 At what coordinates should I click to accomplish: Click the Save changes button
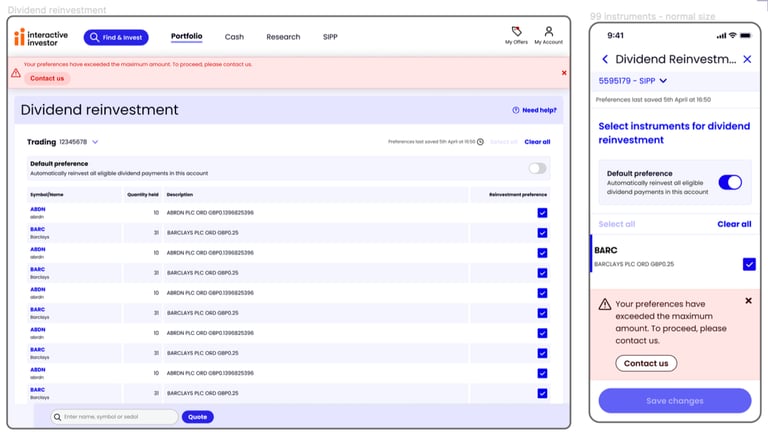point(674,401)
